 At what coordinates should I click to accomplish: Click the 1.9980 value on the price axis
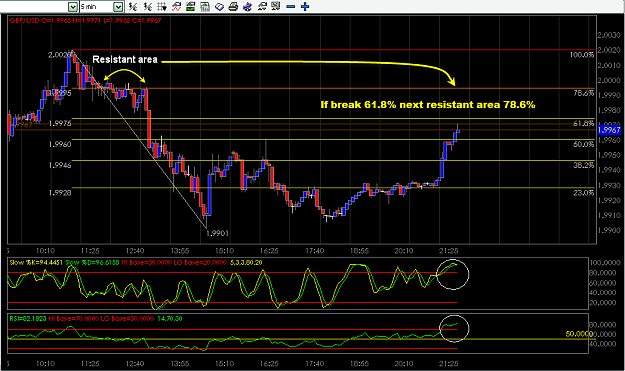coord(609,110)
